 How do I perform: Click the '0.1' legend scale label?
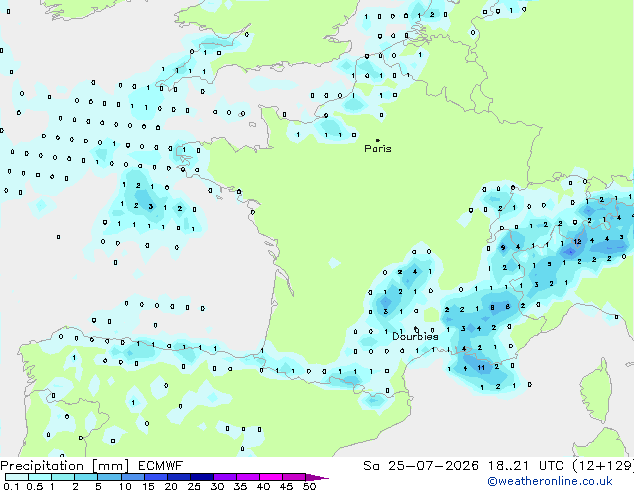point(11,486)
